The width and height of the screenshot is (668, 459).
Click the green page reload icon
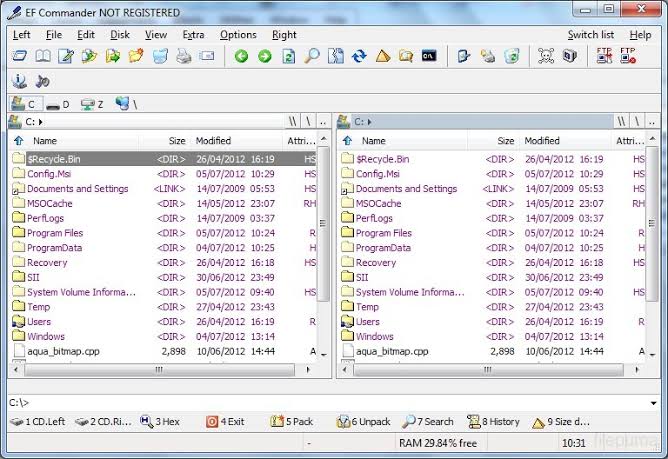pos(288,56)
